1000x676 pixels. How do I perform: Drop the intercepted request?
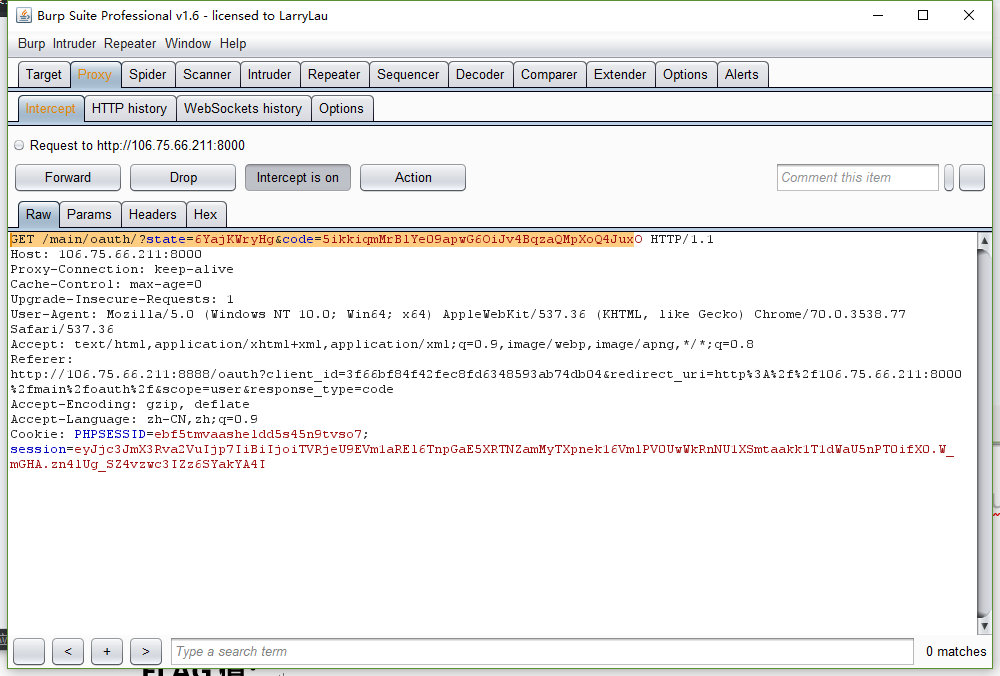click(x=183, y=177)
